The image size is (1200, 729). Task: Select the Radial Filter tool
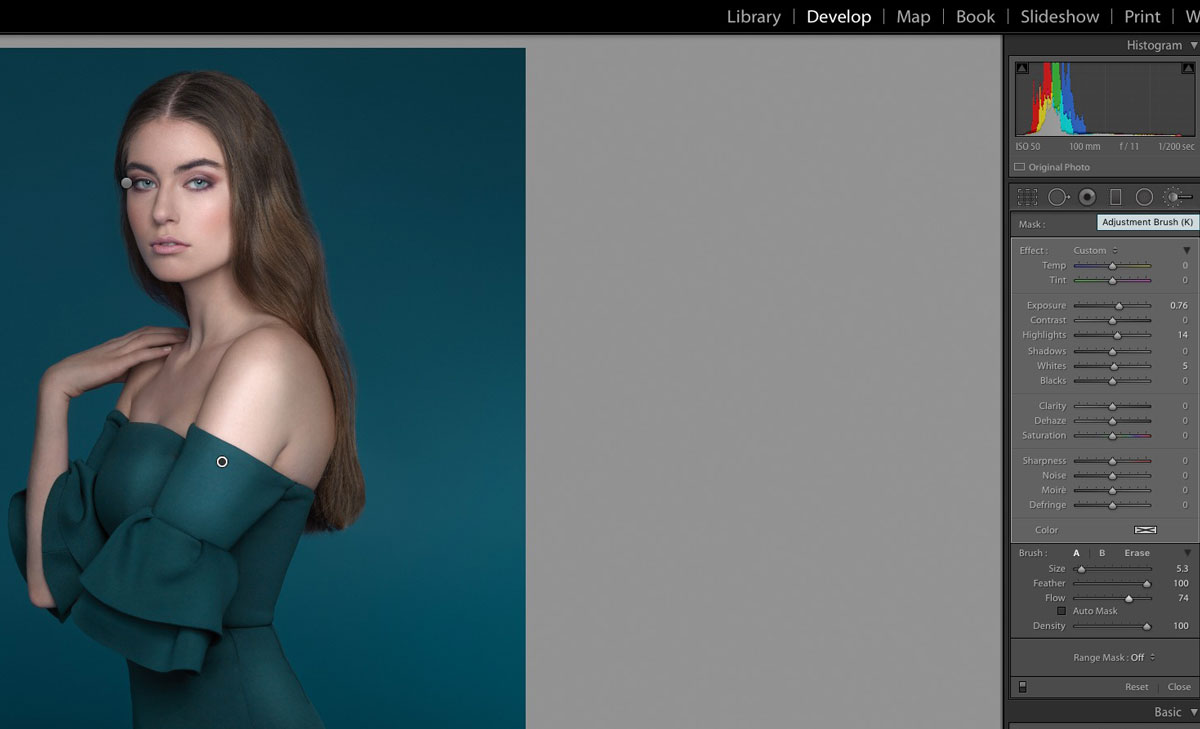pyautogui.click(x=1143, y=196)
